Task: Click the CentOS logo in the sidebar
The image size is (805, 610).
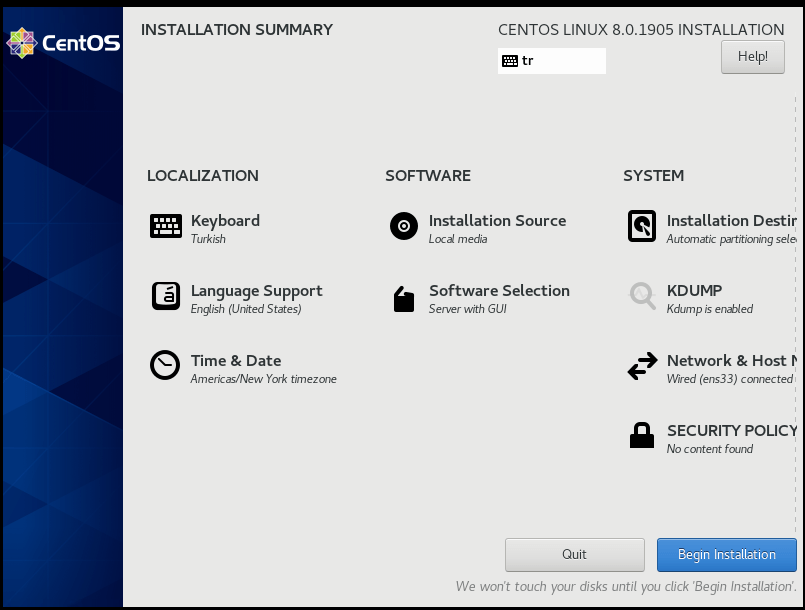Action: 62,43
